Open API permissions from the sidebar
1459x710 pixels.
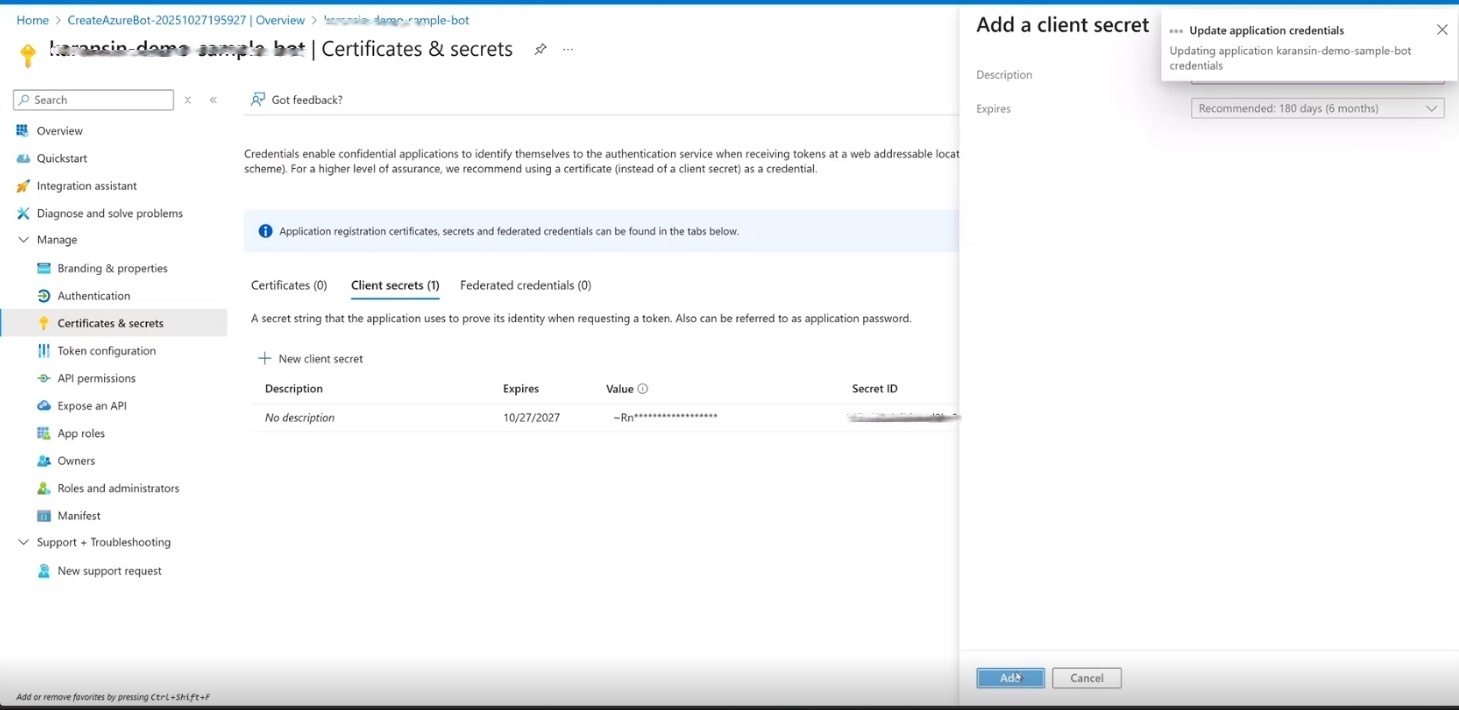46,377
